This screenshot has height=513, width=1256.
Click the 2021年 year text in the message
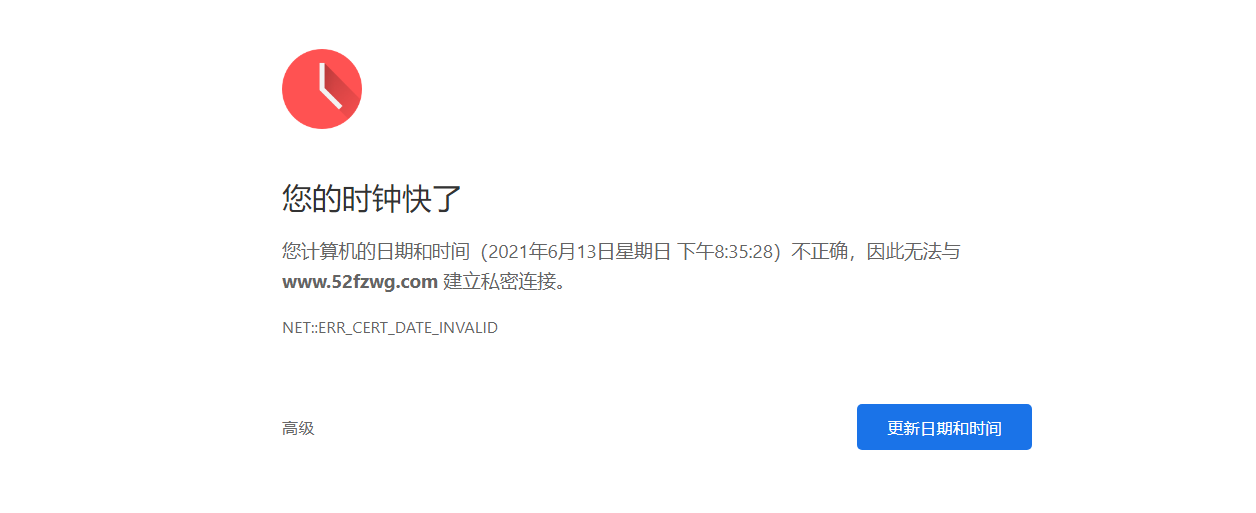510,252
